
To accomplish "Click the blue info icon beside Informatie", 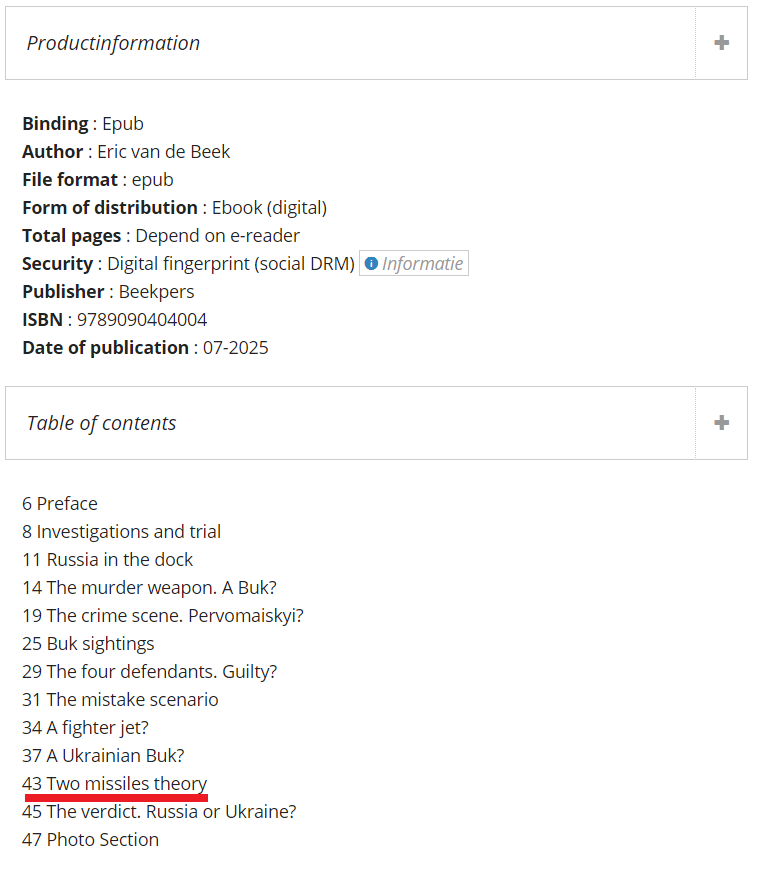I will point(371,263).
